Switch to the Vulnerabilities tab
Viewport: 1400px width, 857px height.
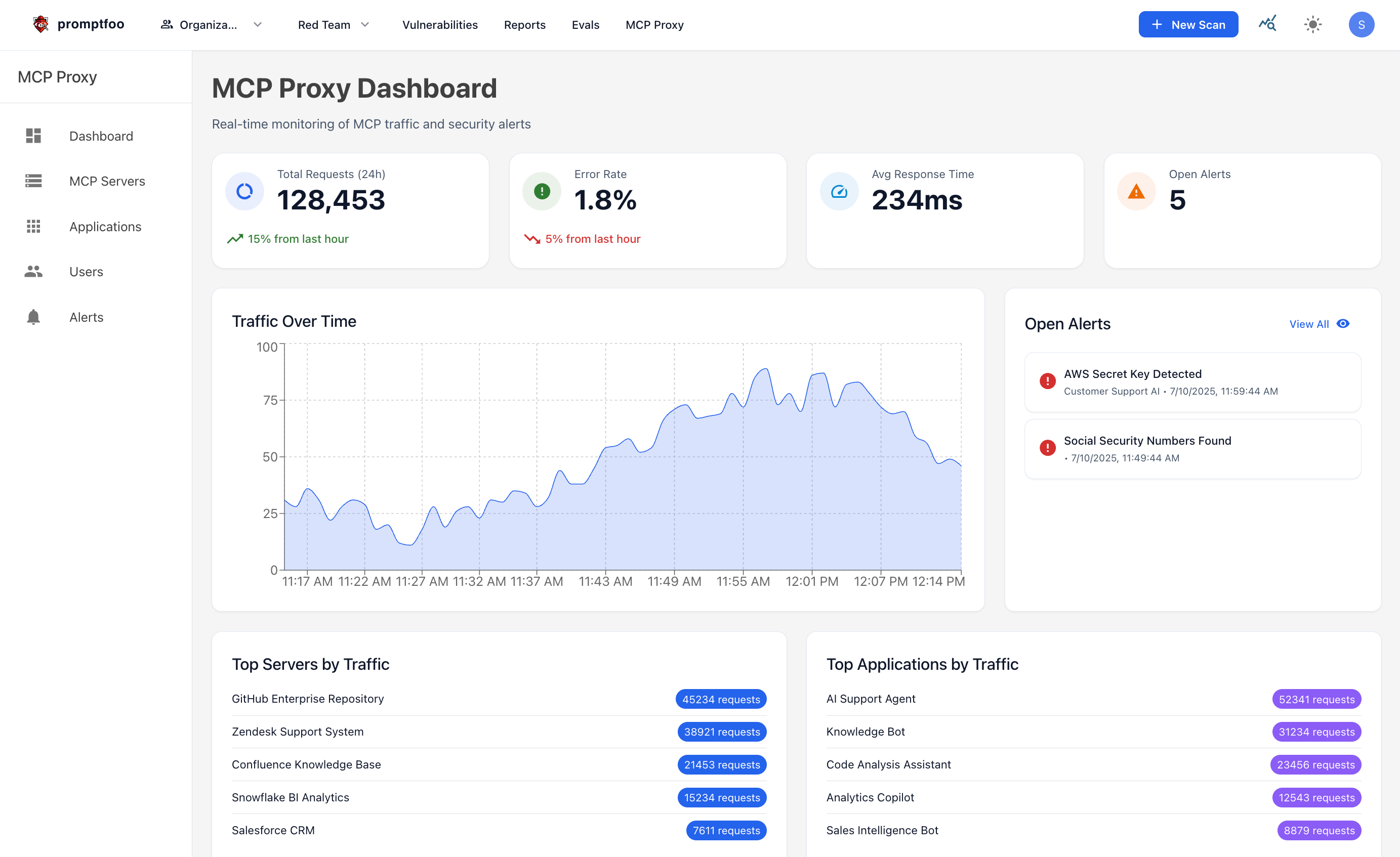point(440,24)
